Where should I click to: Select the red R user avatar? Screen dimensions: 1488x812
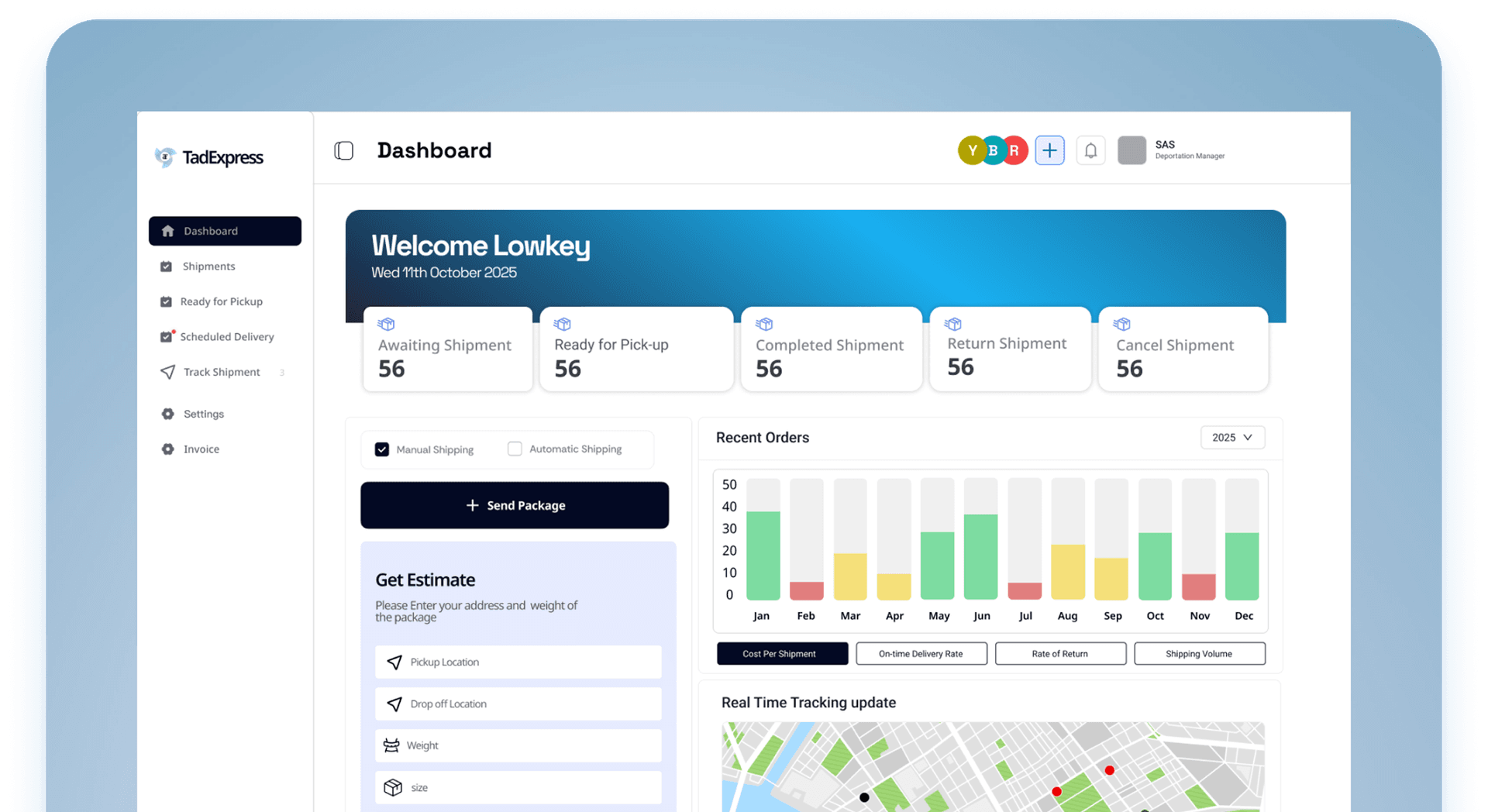[1014, 150]
